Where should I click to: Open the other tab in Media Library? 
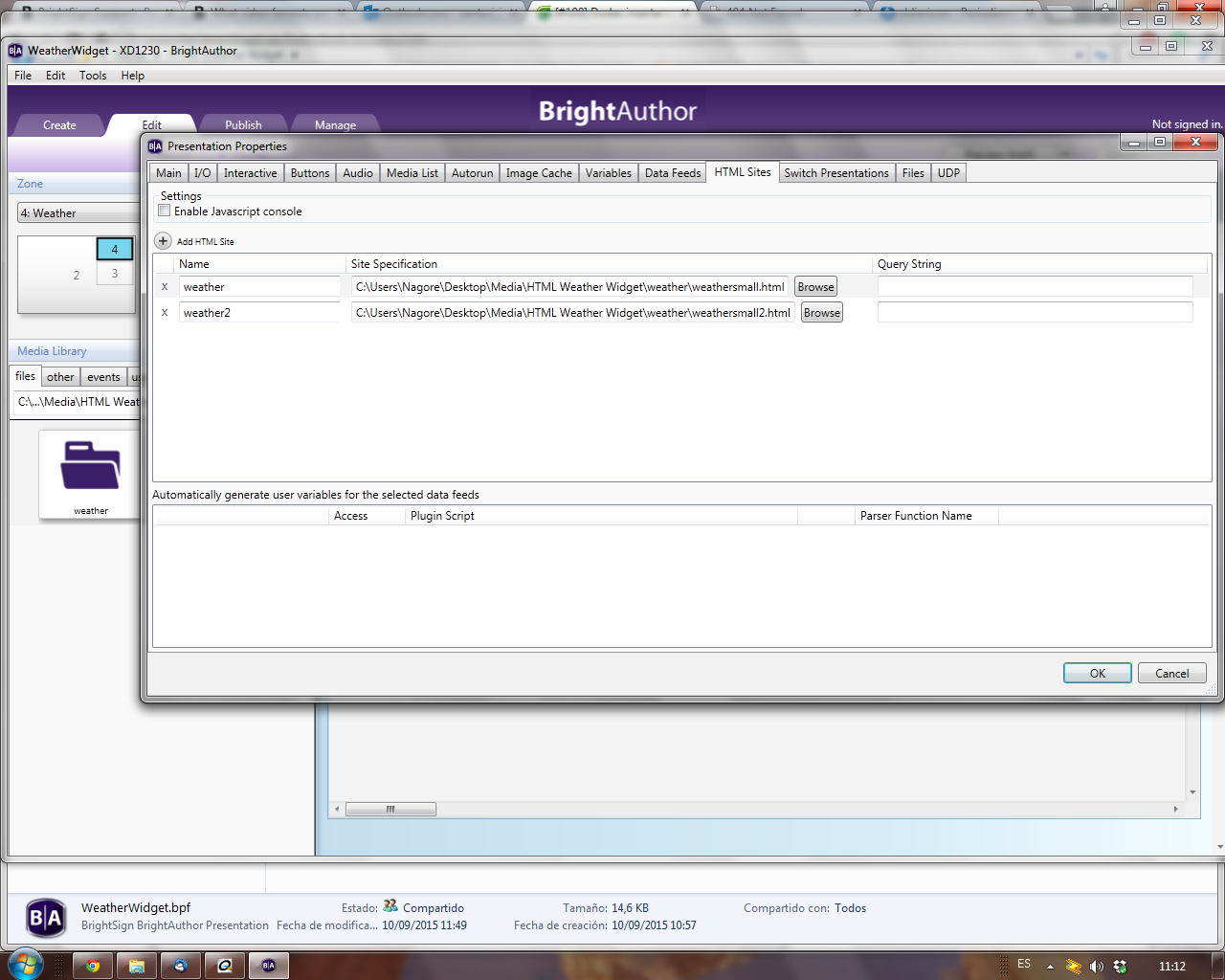click(x=60, y=377)
